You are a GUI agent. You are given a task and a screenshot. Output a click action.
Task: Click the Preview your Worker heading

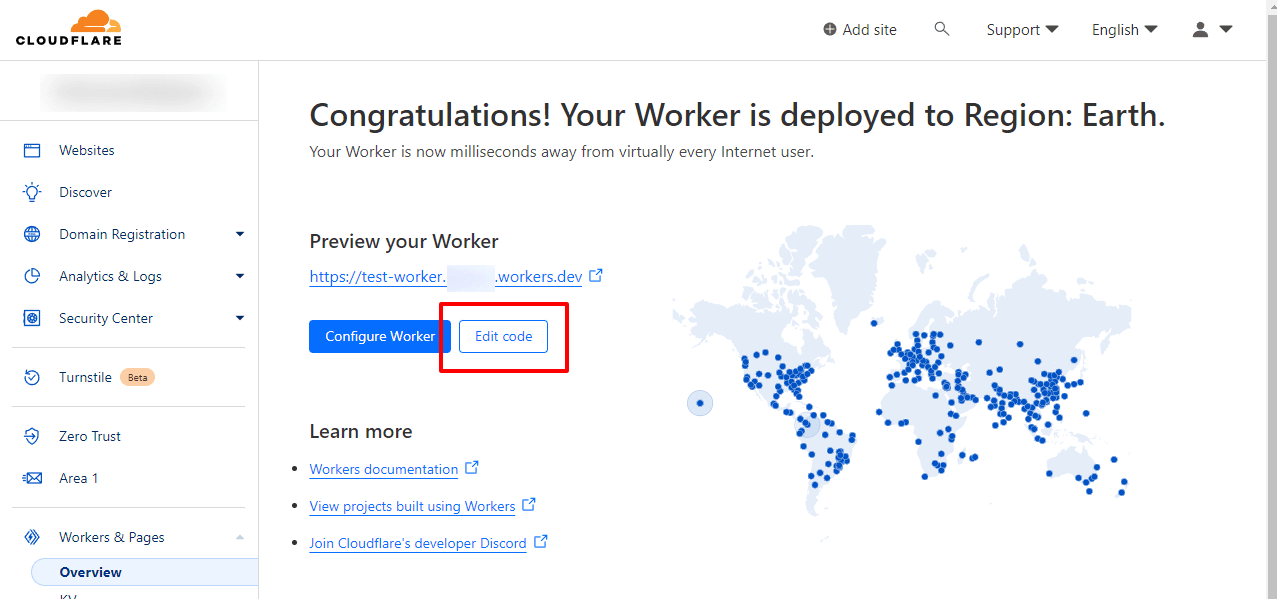(x=404, y=241)
